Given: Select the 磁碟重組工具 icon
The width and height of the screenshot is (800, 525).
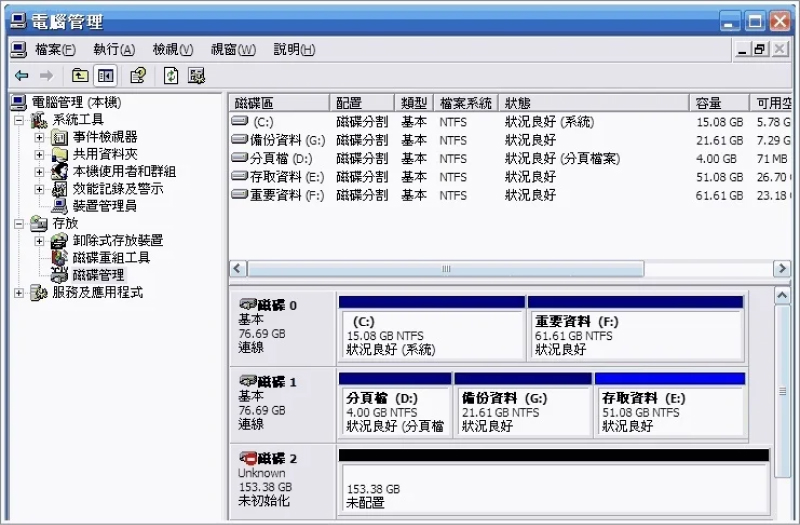Looking at the screenshot, I should pyautogui.click(x=59, y=258).
